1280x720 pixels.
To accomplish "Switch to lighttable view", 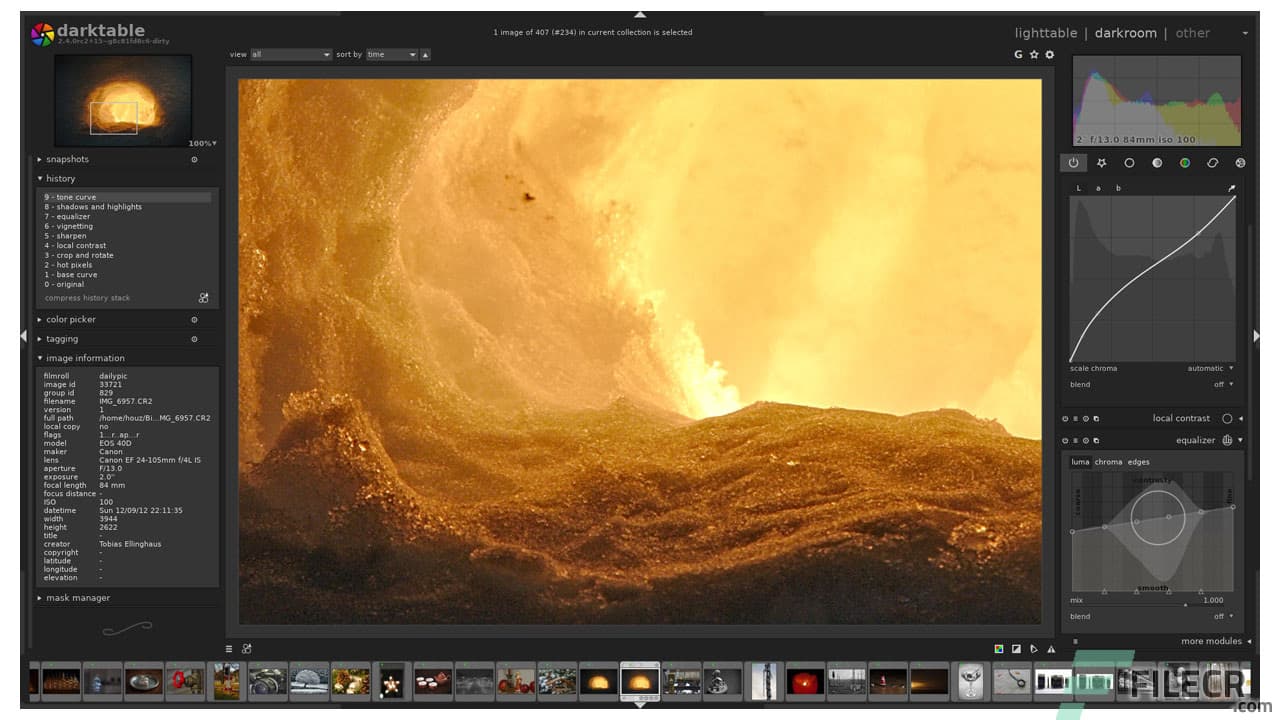I will (x=1045, y=32).
